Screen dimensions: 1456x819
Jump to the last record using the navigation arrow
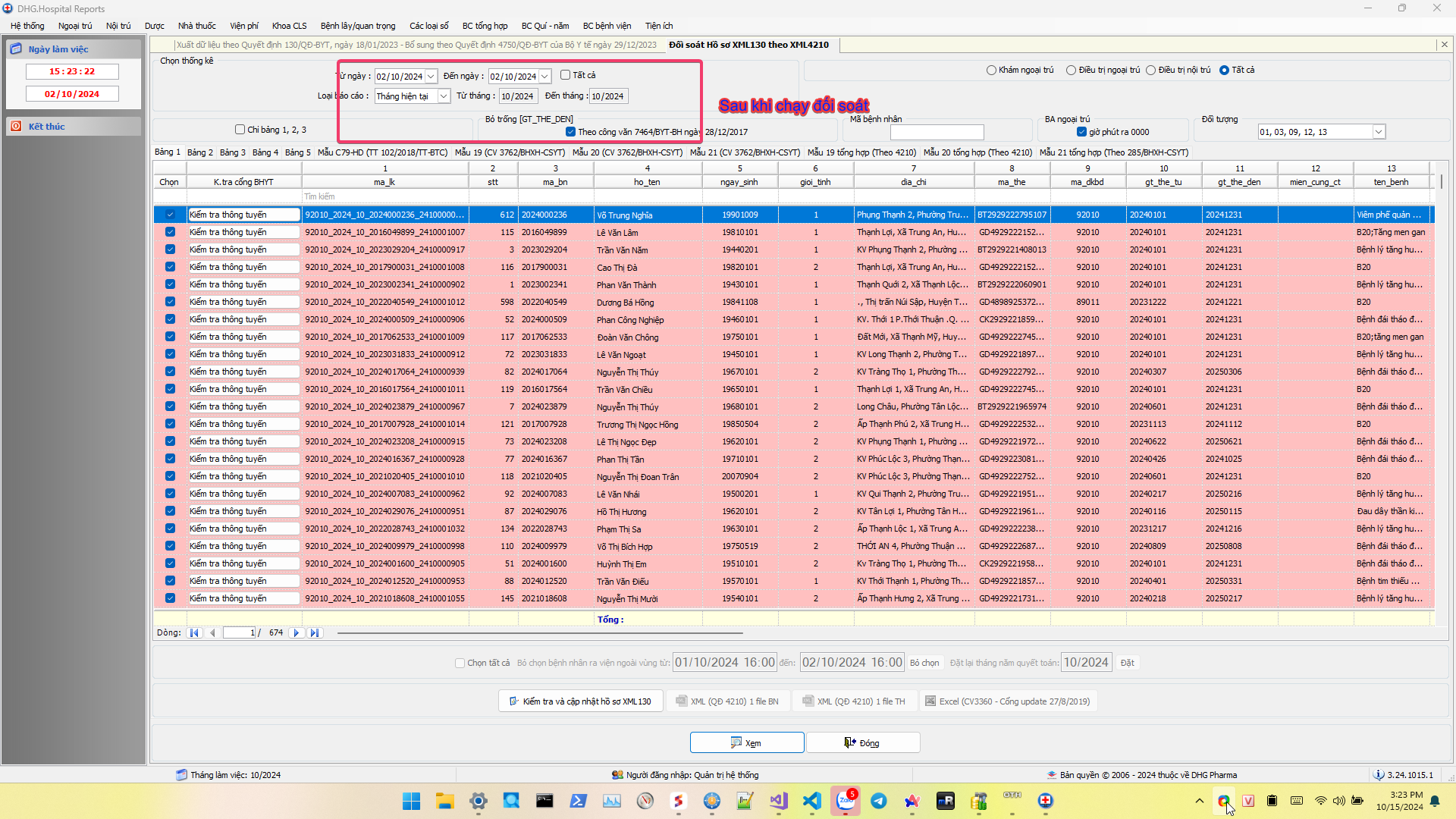tap(315, 632)
